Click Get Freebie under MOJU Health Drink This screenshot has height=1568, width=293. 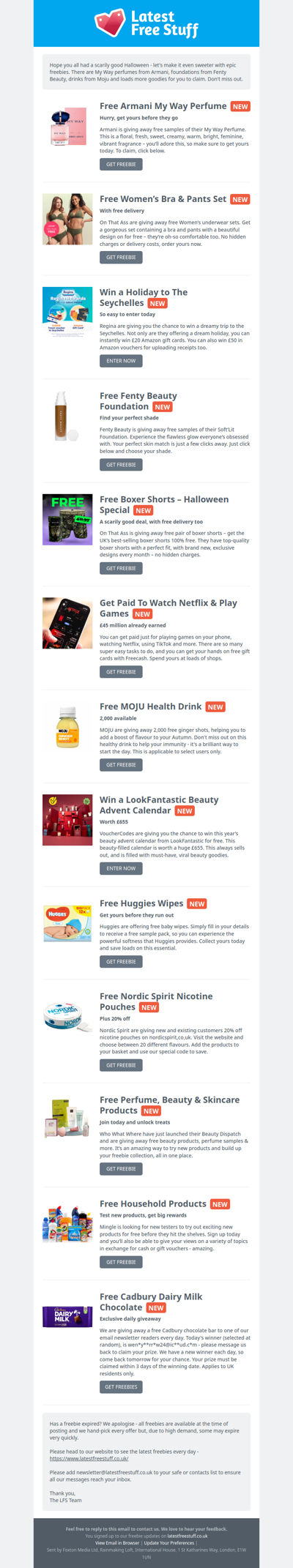click(x=121, y=765)
